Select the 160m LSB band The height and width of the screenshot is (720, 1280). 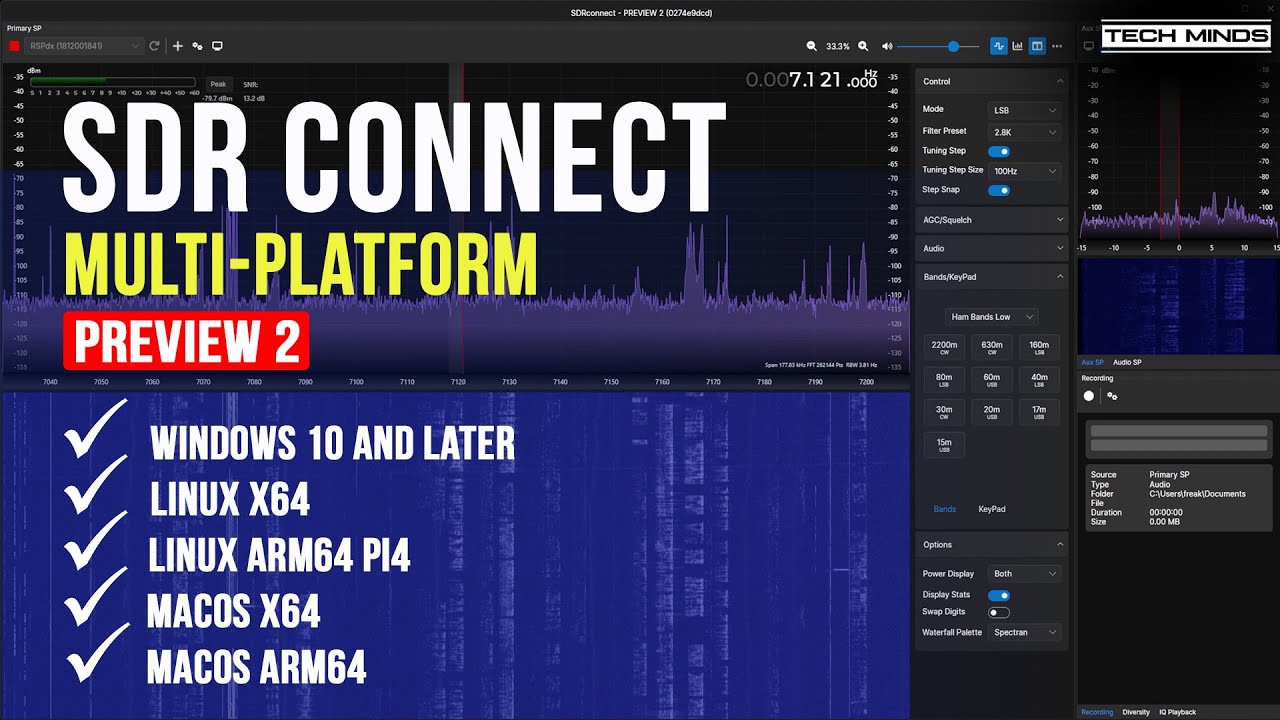point(1039,348)
